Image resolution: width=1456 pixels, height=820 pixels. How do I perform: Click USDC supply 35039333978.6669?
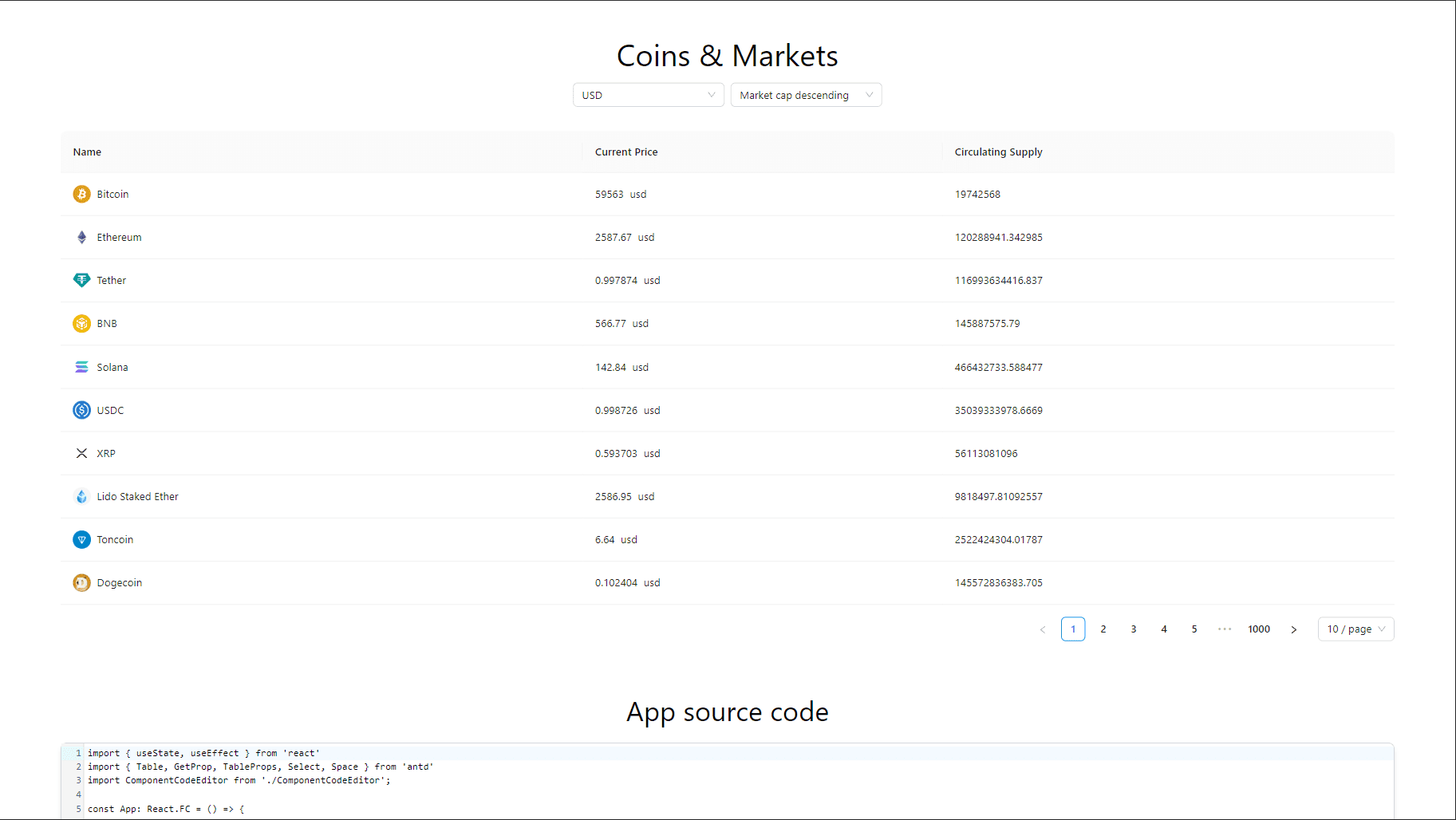[998, 410]
